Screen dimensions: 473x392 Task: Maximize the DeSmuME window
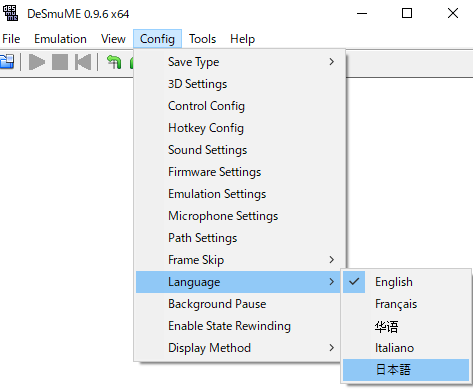[x=407, y=13]
